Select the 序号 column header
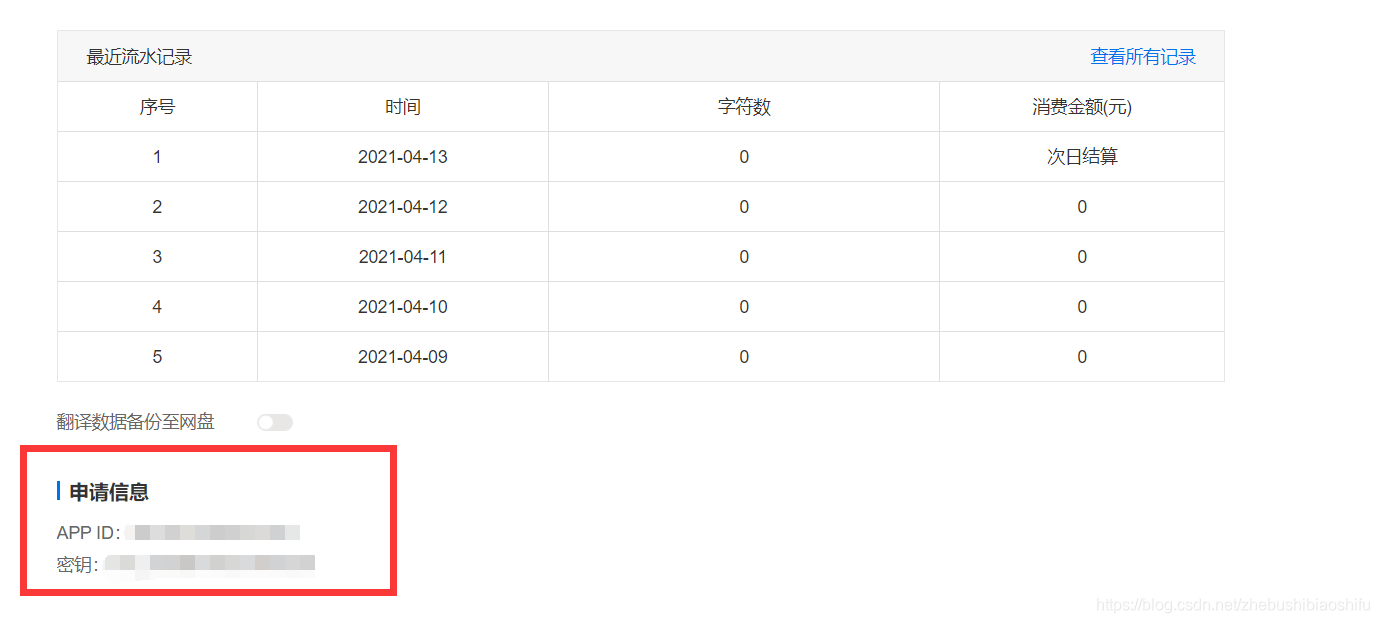This screenshot has height=623, width=1379. (157, 107)
